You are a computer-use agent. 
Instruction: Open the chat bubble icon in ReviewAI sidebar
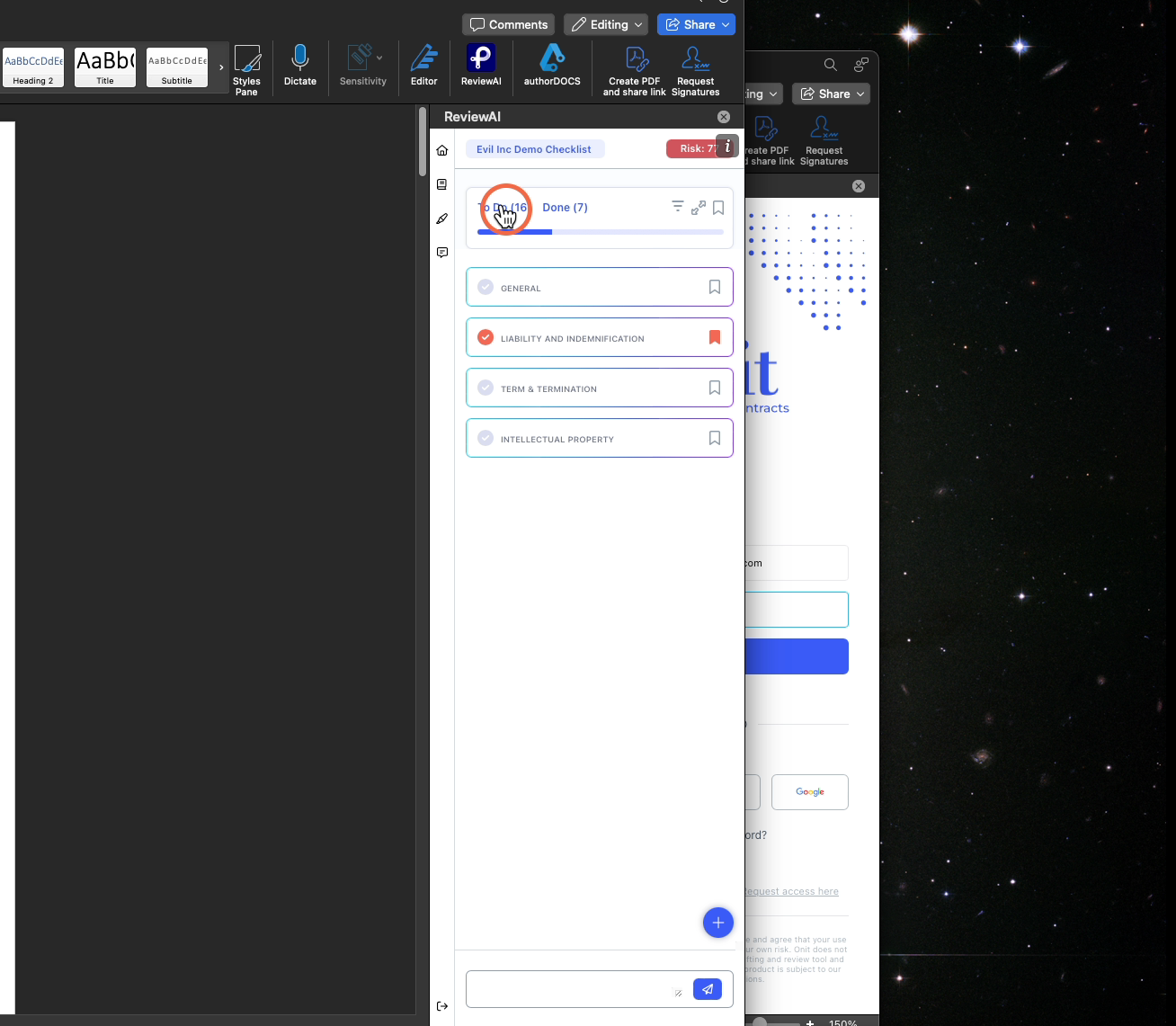(441, 253)
